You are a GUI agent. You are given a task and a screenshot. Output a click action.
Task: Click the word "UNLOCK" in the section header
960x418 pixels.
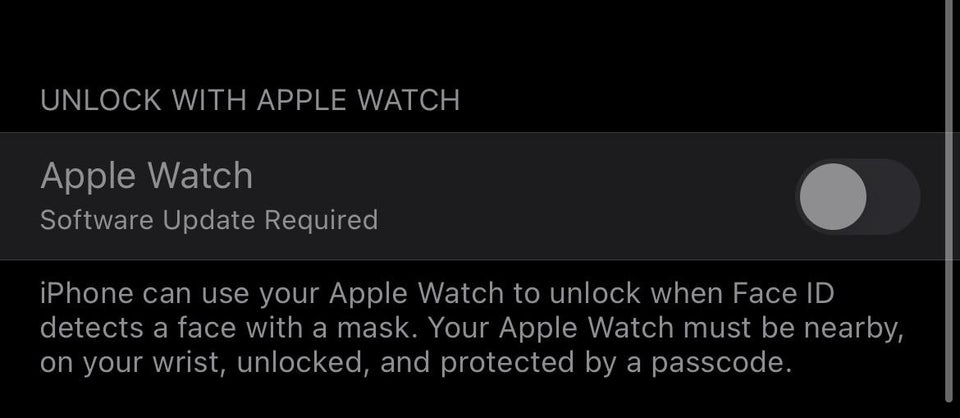pos(101,100)
